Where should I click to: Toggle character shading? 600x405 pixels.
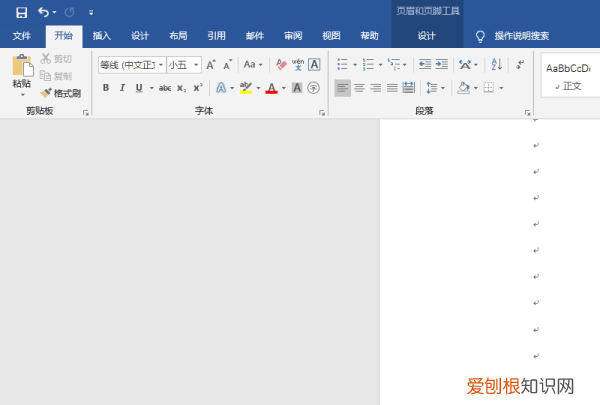pyautogui.click(x=297, y=88)
